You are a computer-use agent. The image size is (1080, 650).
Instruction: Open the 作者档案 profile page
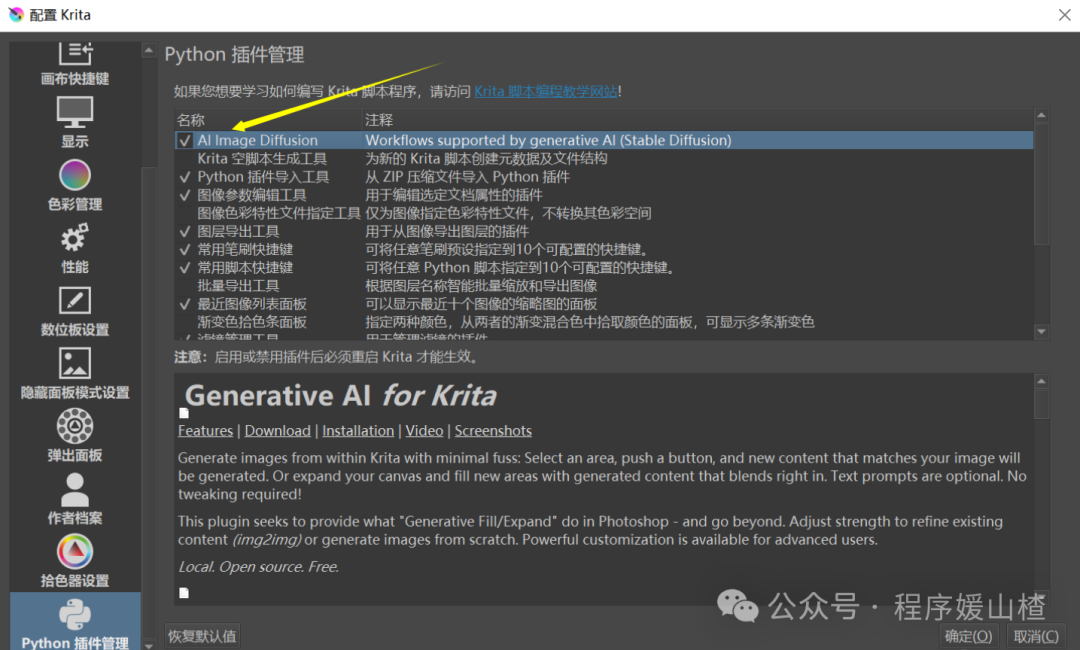point(75,499)
